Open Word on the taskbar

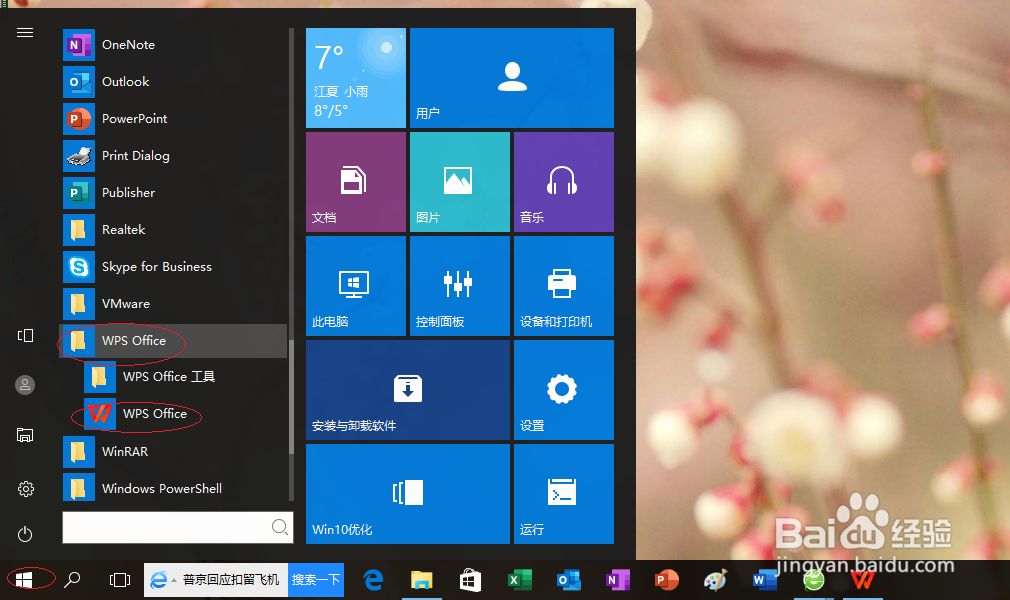764,580
